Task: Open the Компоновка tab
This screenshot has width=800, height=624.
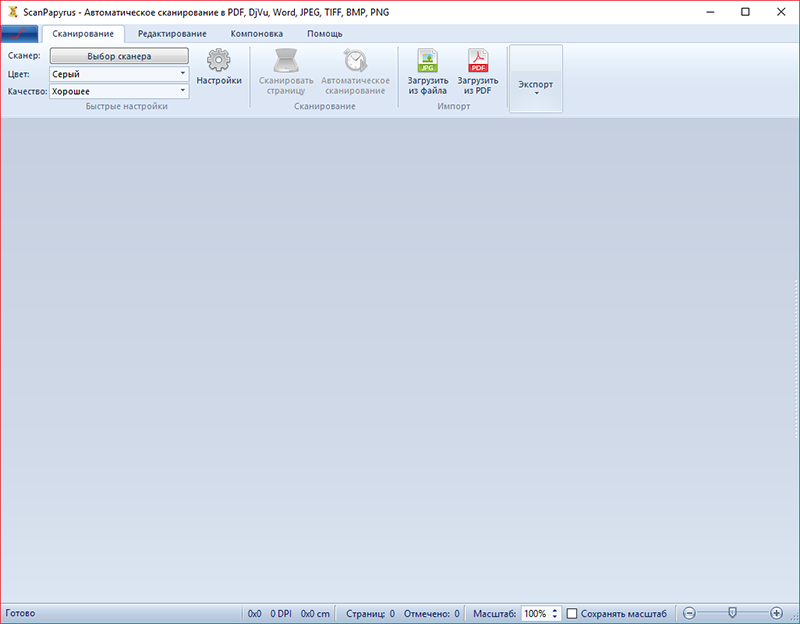Action: tap(257, 34)
